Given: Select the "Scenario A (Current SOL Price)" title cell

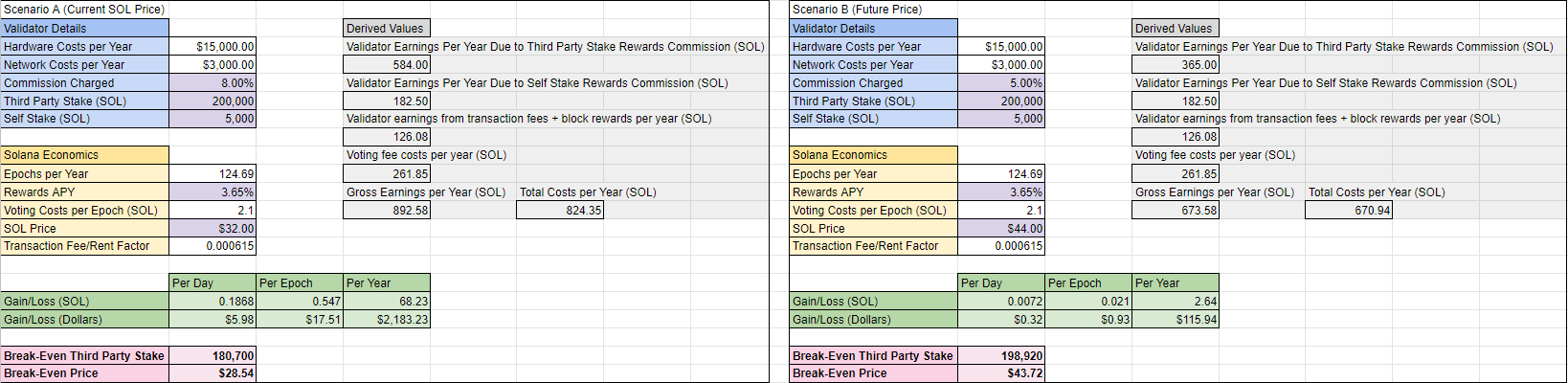Looking at the screenshot, I should (x=84, y=10).
